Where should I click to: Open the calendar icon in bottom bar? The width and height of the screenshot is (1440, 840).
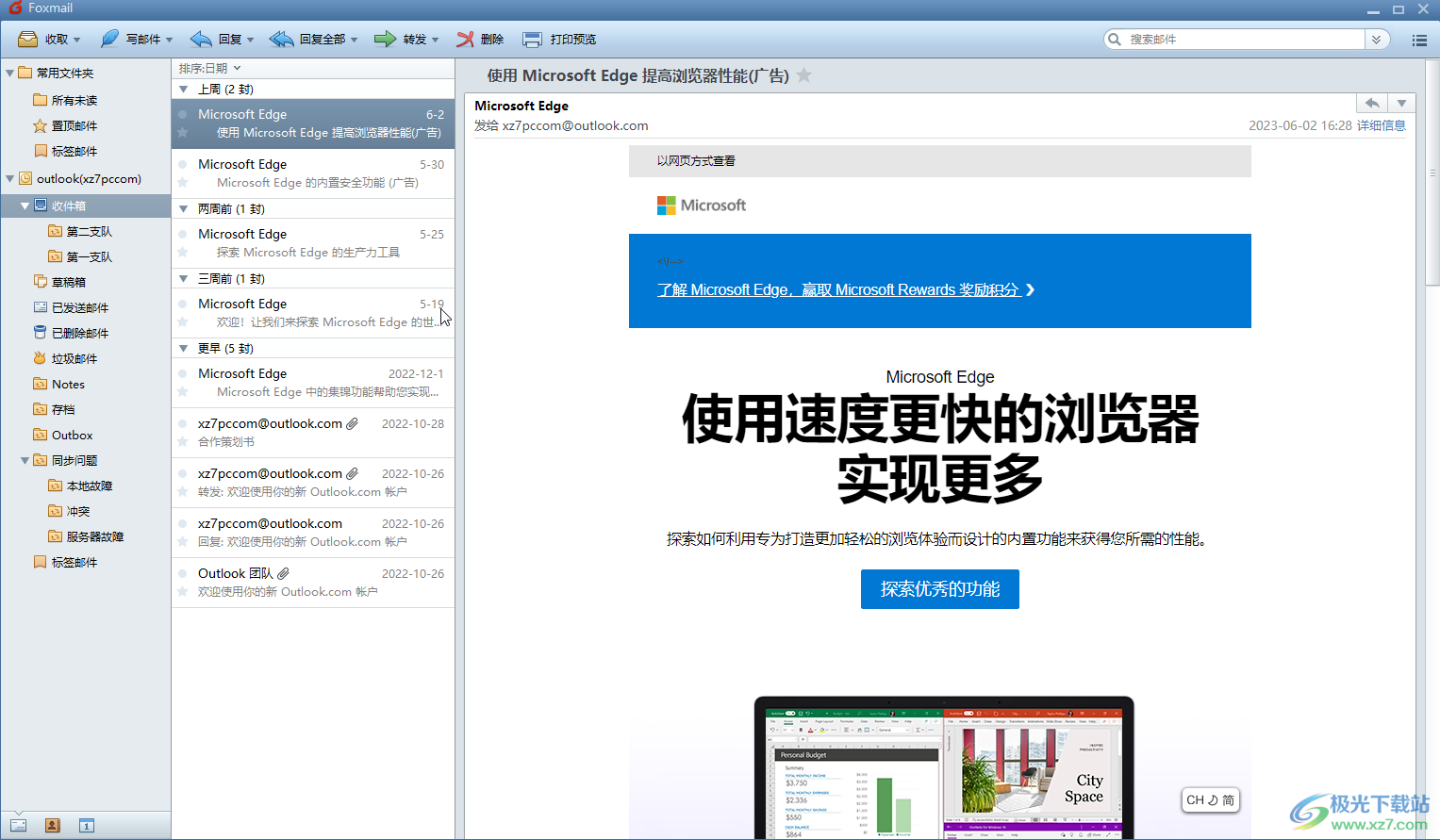(87, 826)
